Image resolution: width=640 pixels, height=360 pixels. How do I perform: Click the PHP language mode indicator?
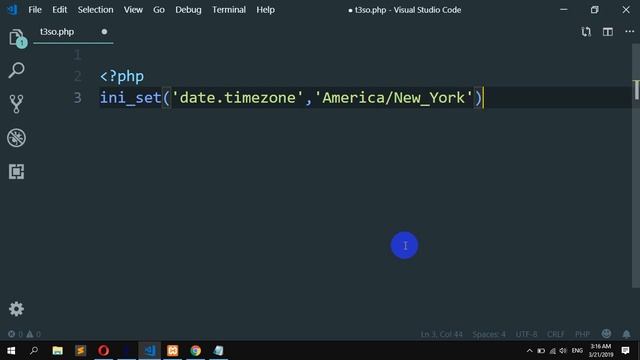click(x=582, y=334)
